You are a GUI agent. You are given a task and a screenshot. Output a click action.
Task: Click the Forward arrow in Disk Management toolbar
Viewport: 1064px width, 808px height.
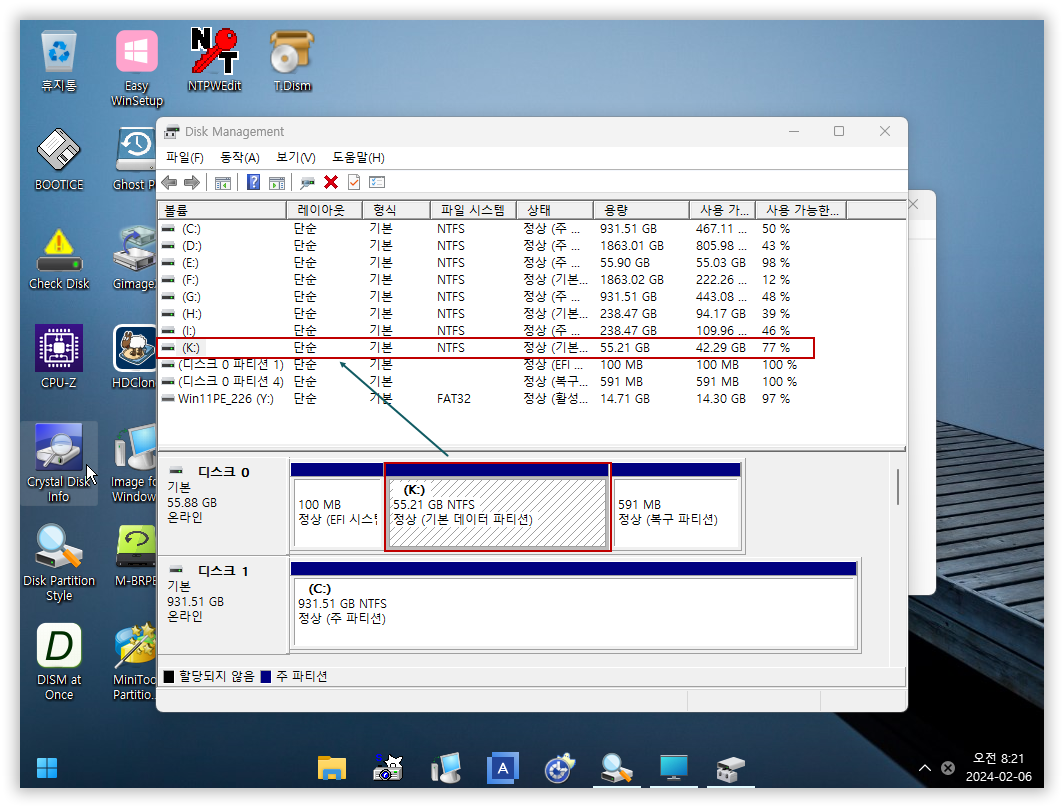coord(192,182)
